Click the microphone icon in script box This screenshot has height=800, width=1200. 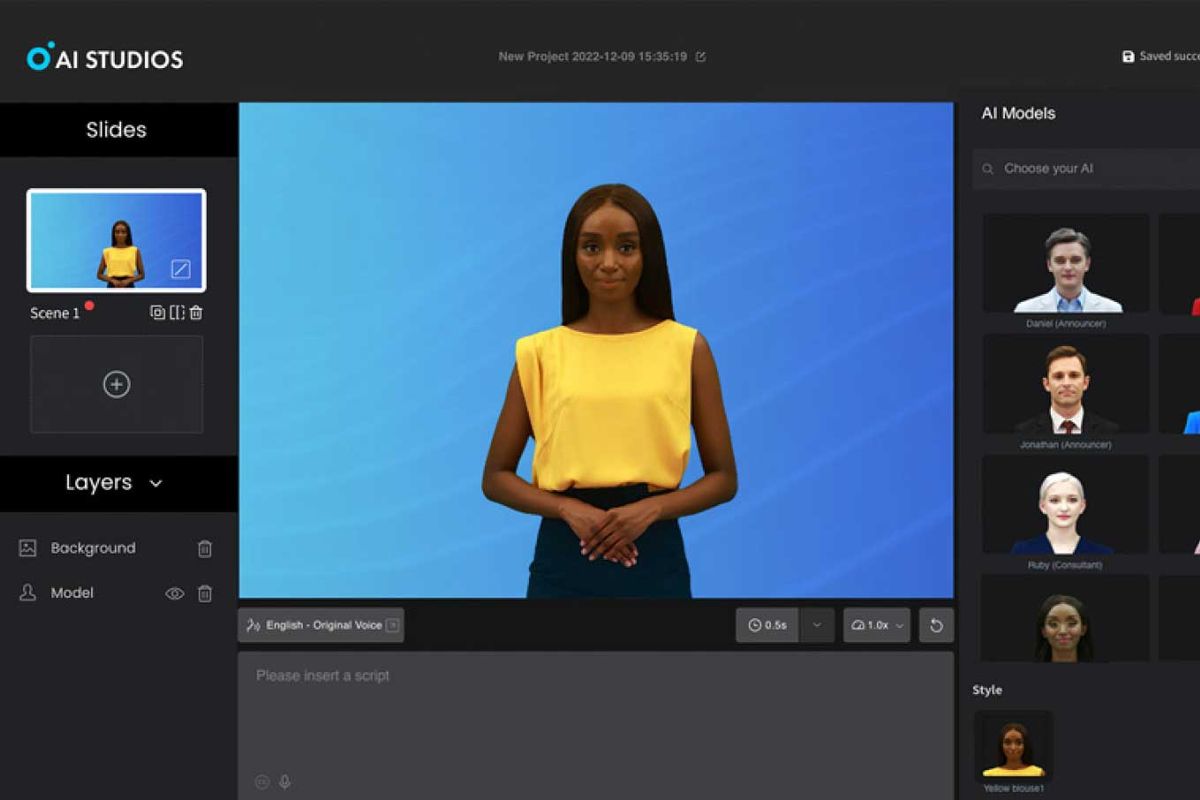[285, 782]
